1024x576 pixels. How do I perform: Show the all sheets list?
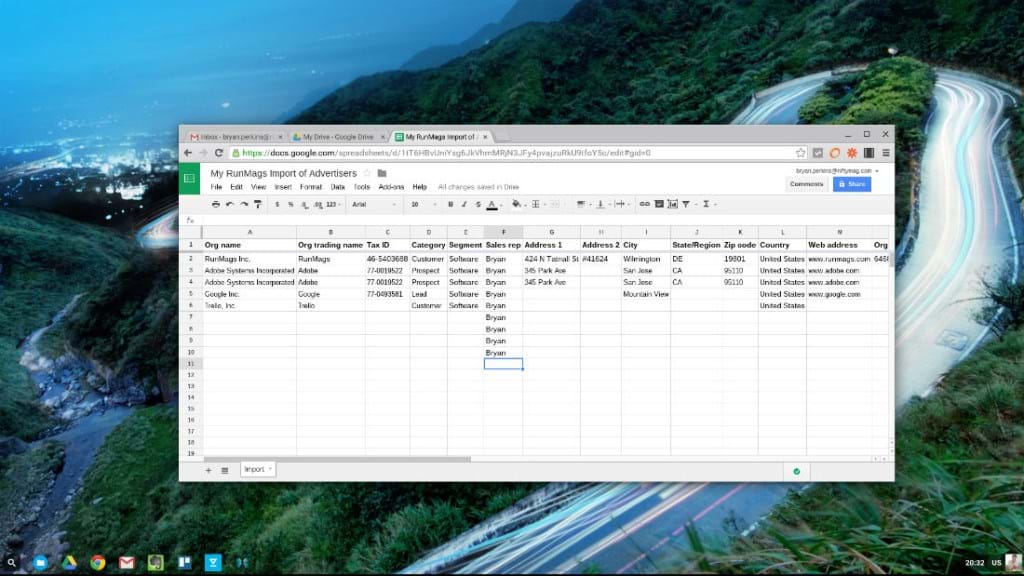[x=225, y=470]
